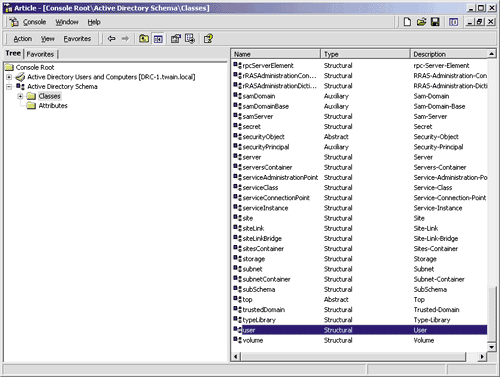Select the Attributes tree item
Viewport: 500px width, 377px height.
point(53,106)
